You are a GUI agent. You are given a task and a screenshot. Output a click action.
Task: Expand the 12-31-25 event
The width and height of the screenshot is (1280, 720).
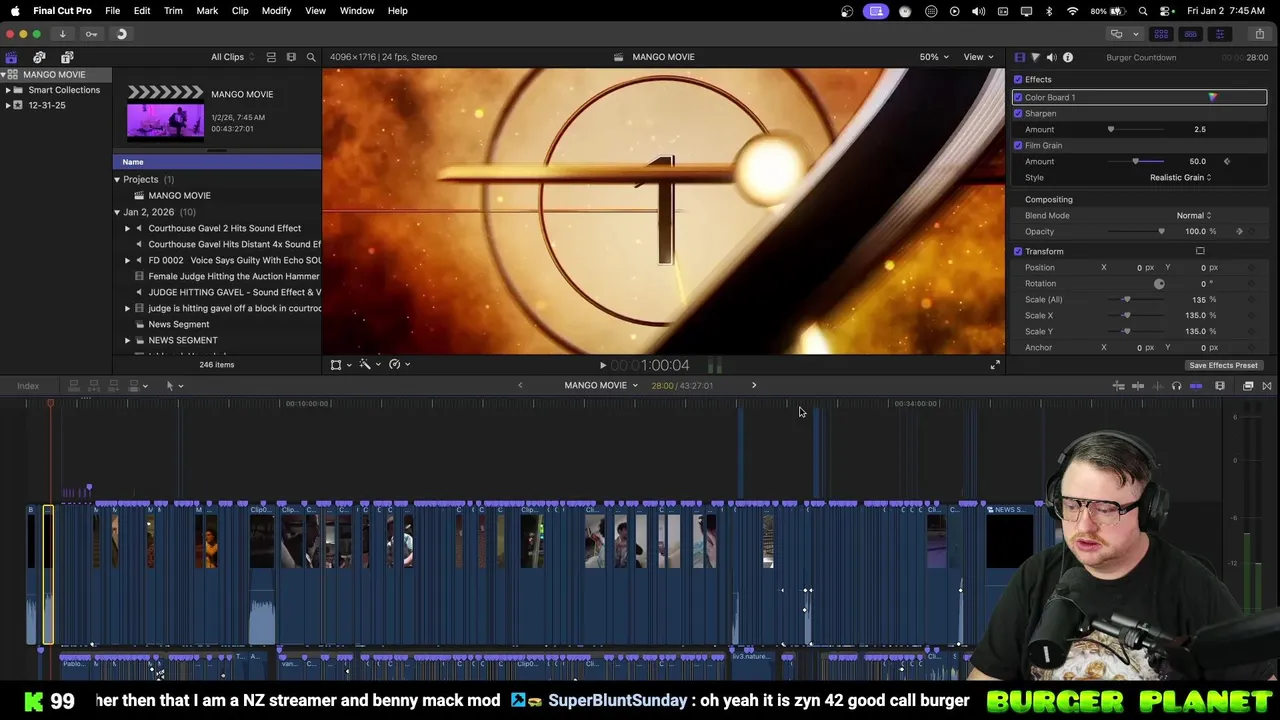8,105
